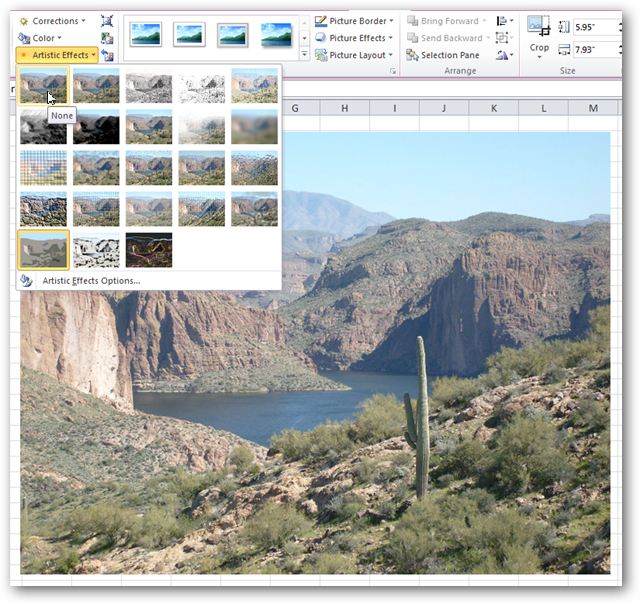
Task: Apply the Chalk Sketch black-and-white effect
Action: [43, 127]
